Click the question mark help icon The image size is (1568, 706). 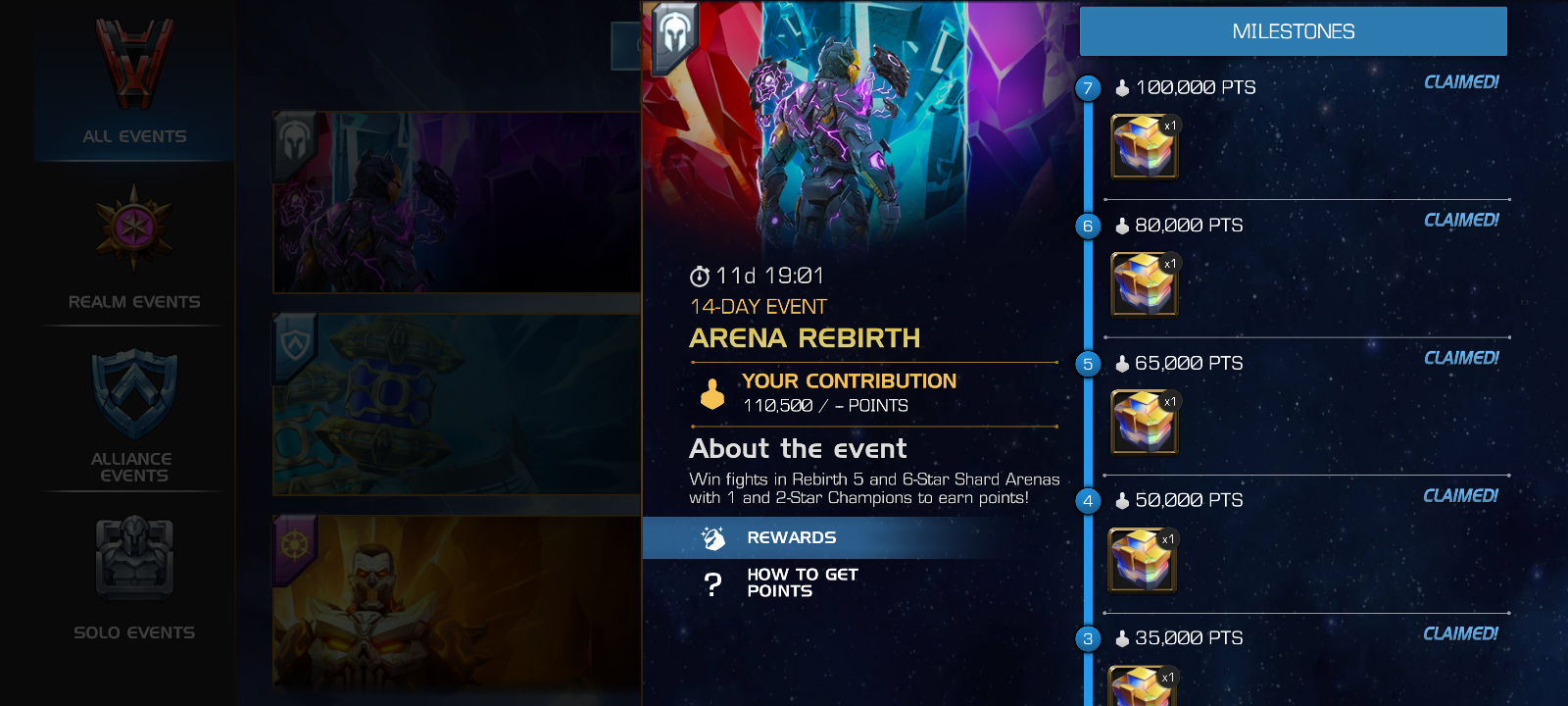pos(713,584)
